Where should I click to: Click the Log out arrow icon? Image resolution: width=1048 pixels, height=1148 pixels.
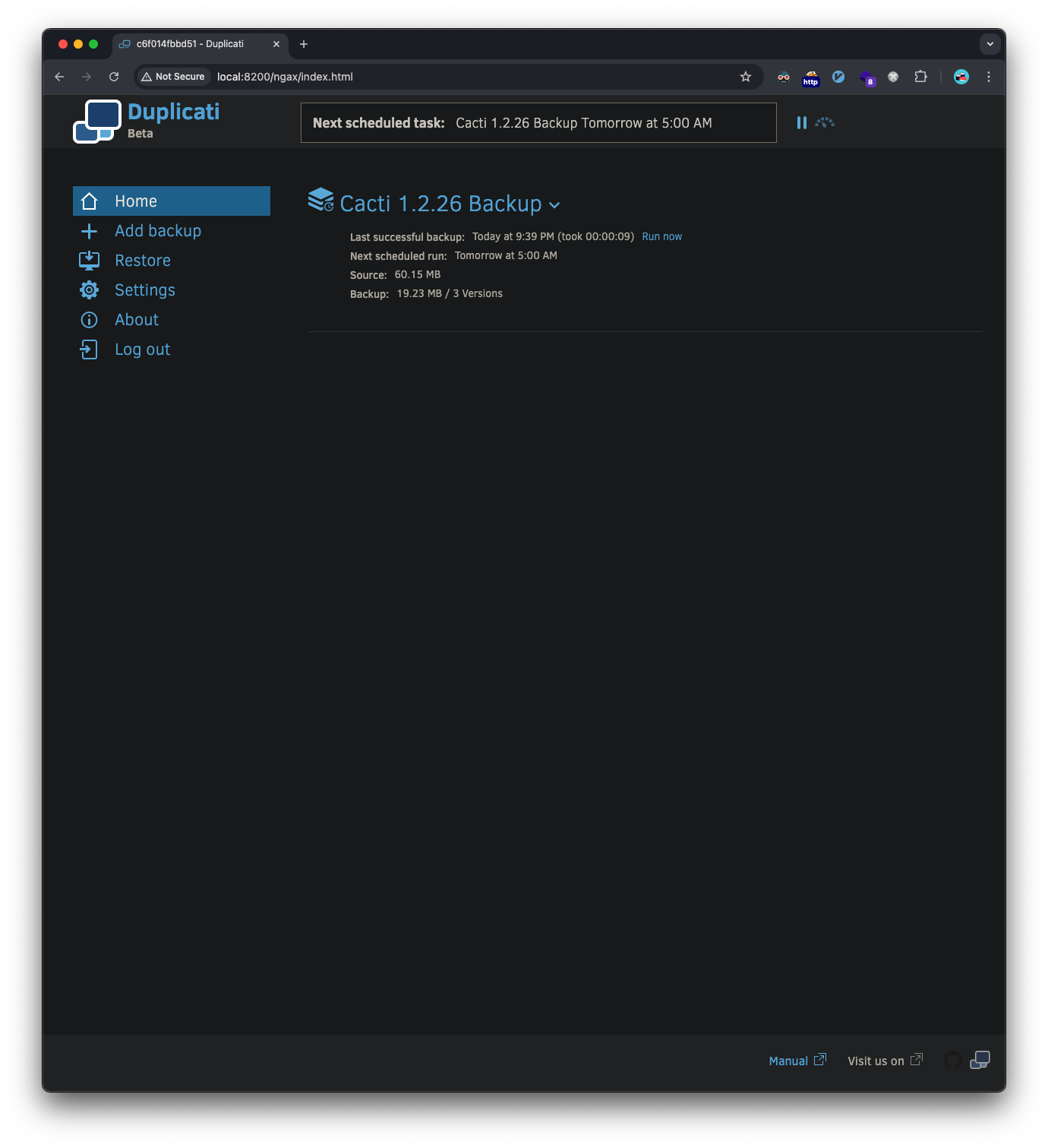point(89,349)
